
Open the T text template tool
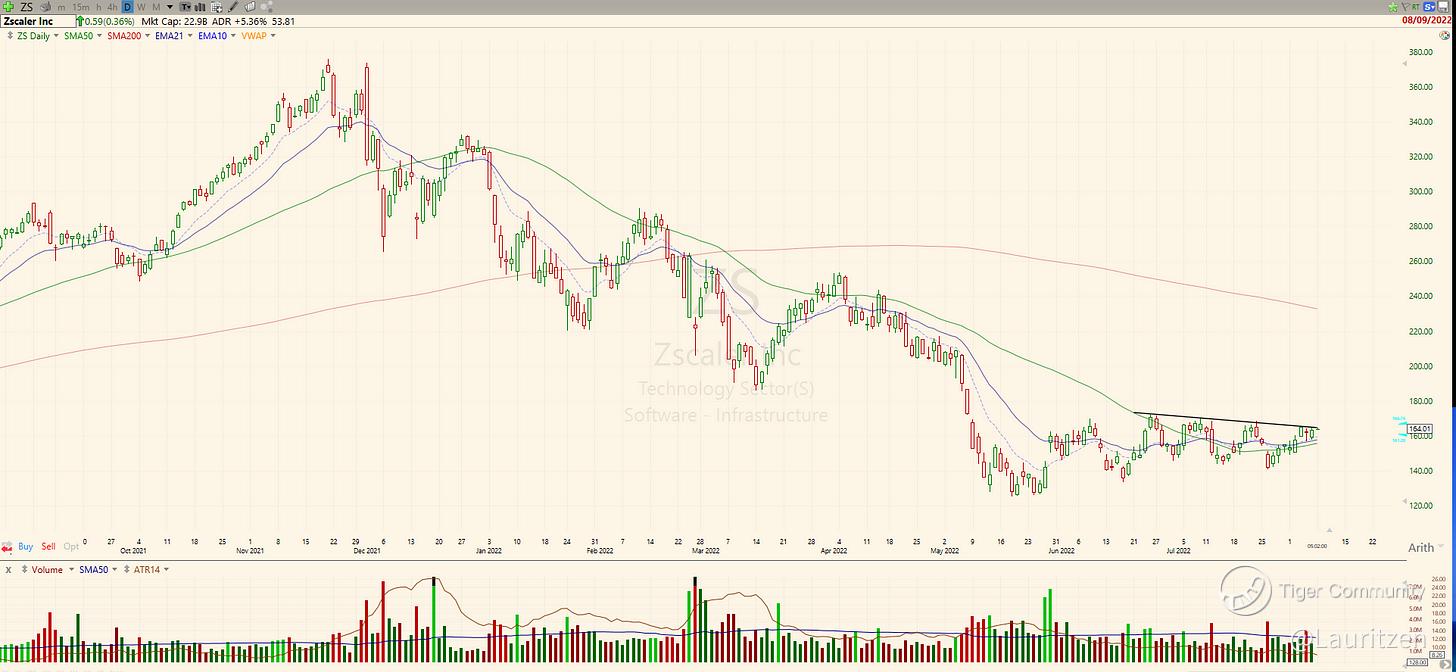[185, 7]
